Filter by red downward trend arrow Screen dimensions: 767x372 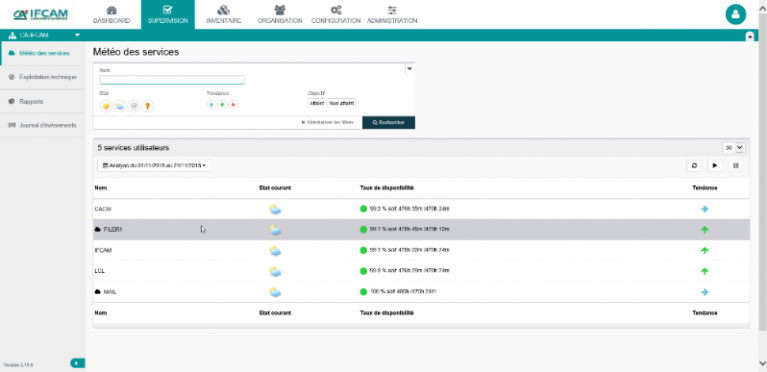click(x=233, y=104)
